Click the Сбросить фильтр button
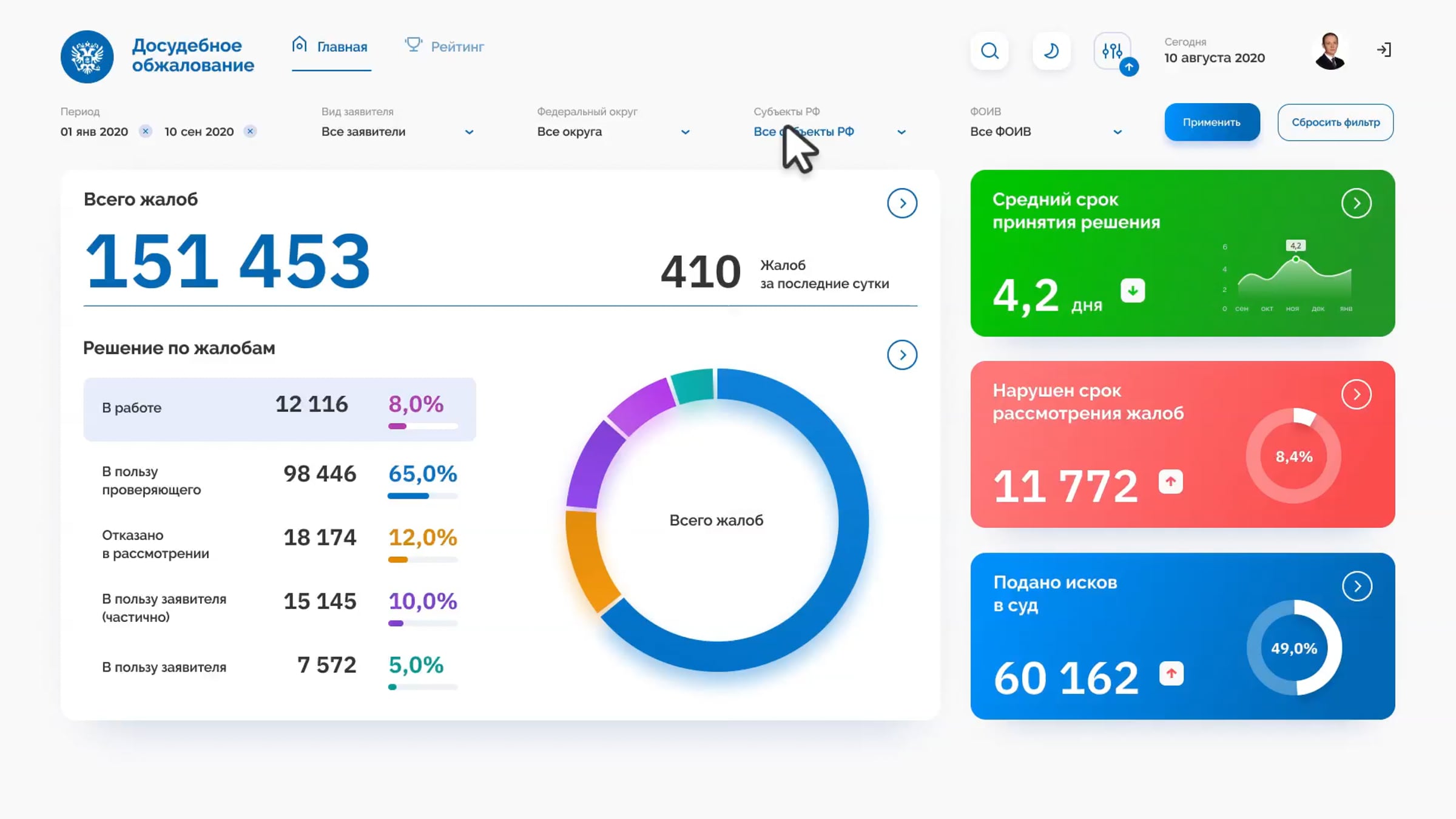This screenshot has height=819, width=1456. coord(1335,122)
